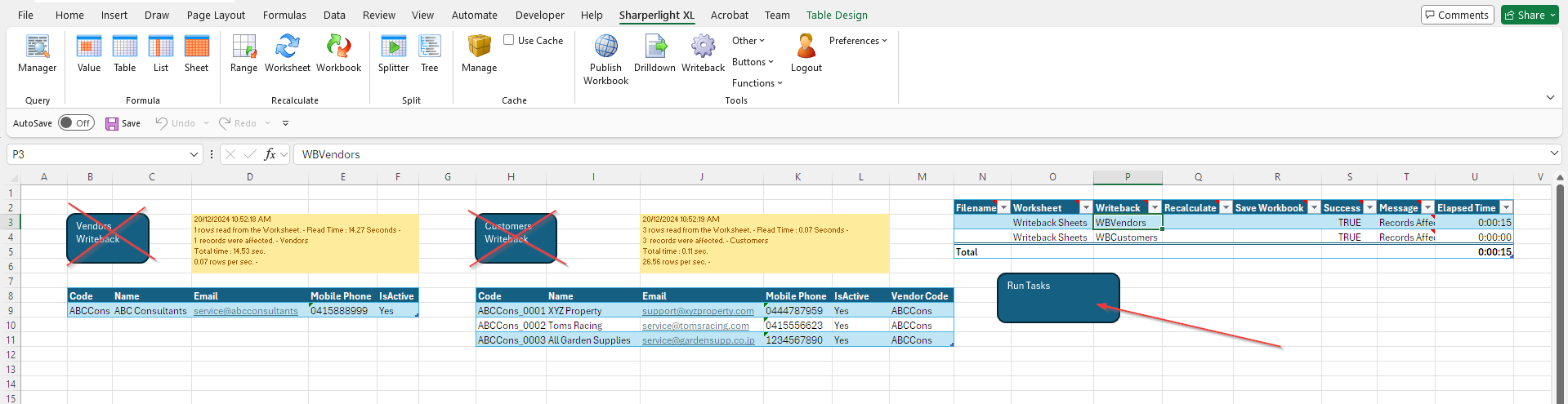
Task: Expand the Functions dropdown
Action: [757, 83]
